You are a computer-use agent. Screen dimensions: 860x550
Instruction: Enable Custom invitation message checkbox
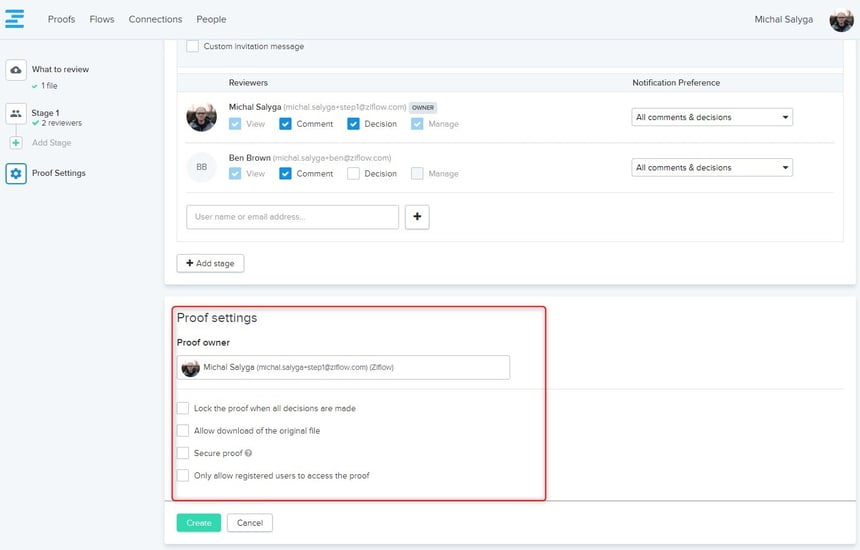[x=192, y=46]
